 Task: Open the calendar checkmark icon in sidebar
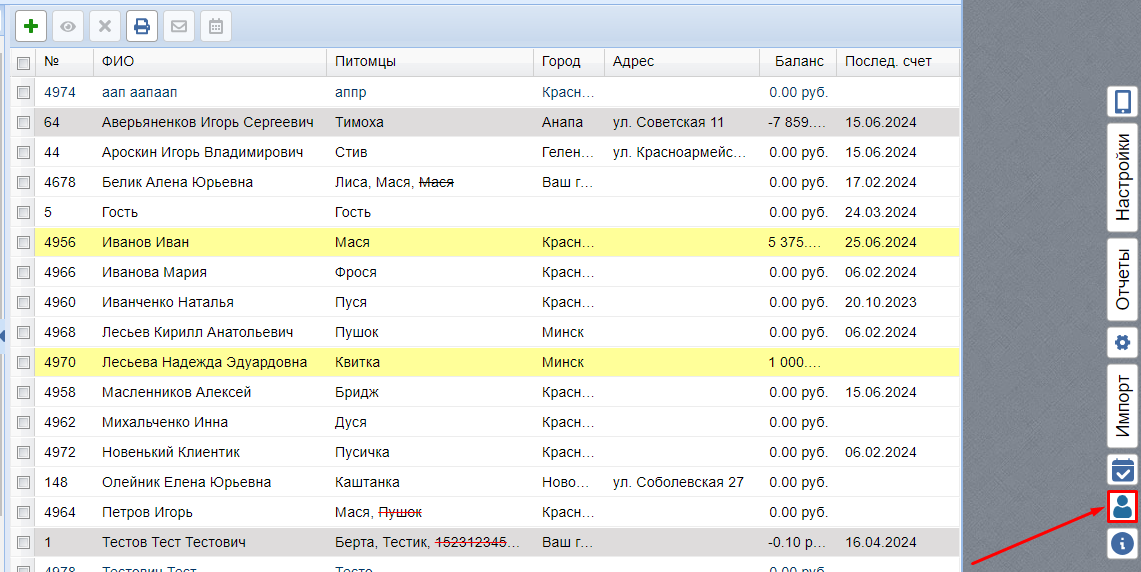coord(1122,469)
